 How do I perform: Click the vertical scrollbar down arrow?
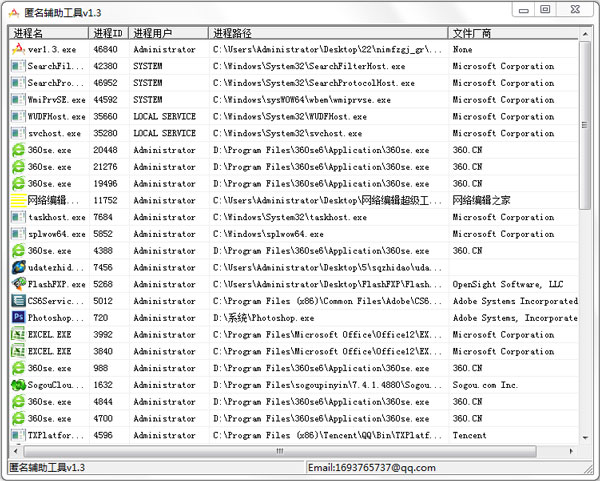(585, 438)
